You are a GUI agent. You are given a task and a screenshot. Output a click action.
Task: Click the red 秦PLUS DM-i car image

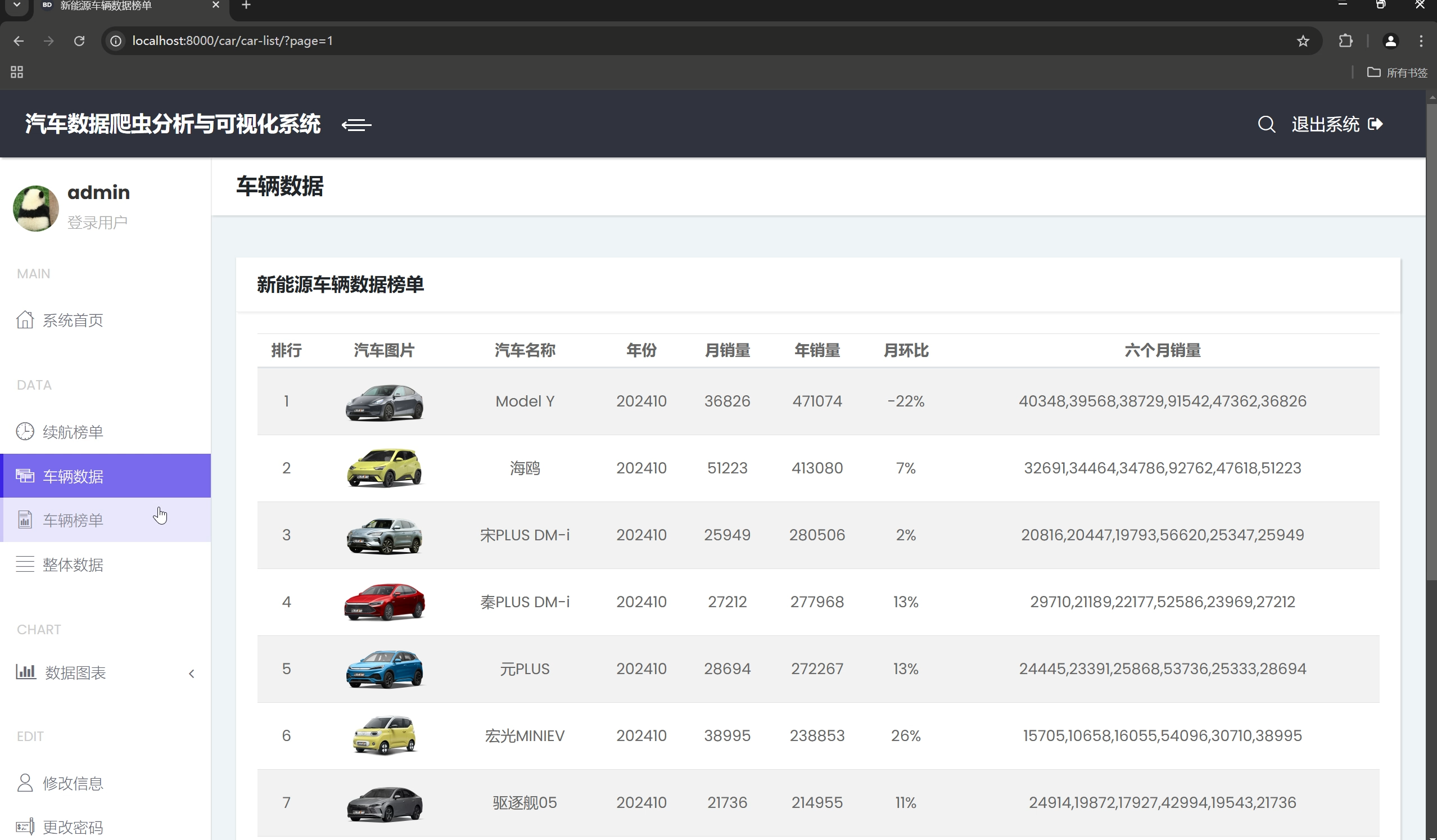(385, 602)
